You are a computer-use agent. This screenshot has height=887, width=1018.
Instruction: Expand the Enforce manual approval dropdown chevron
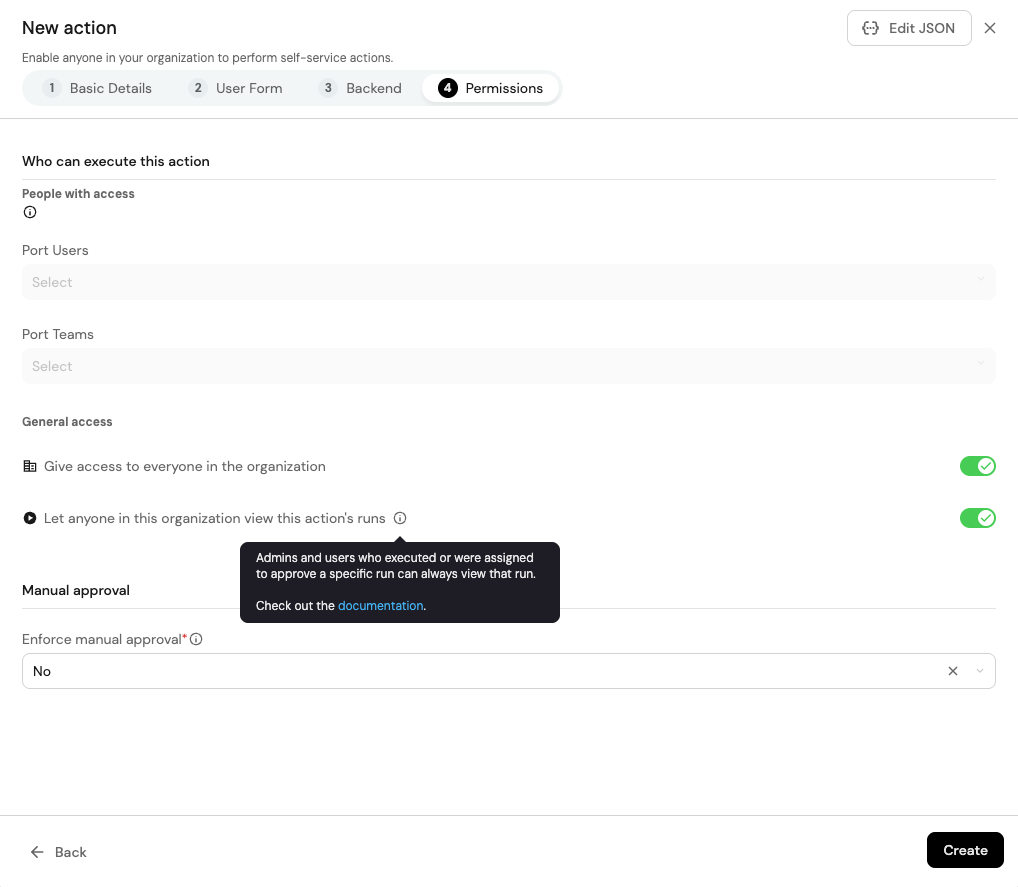pos(980,671)
